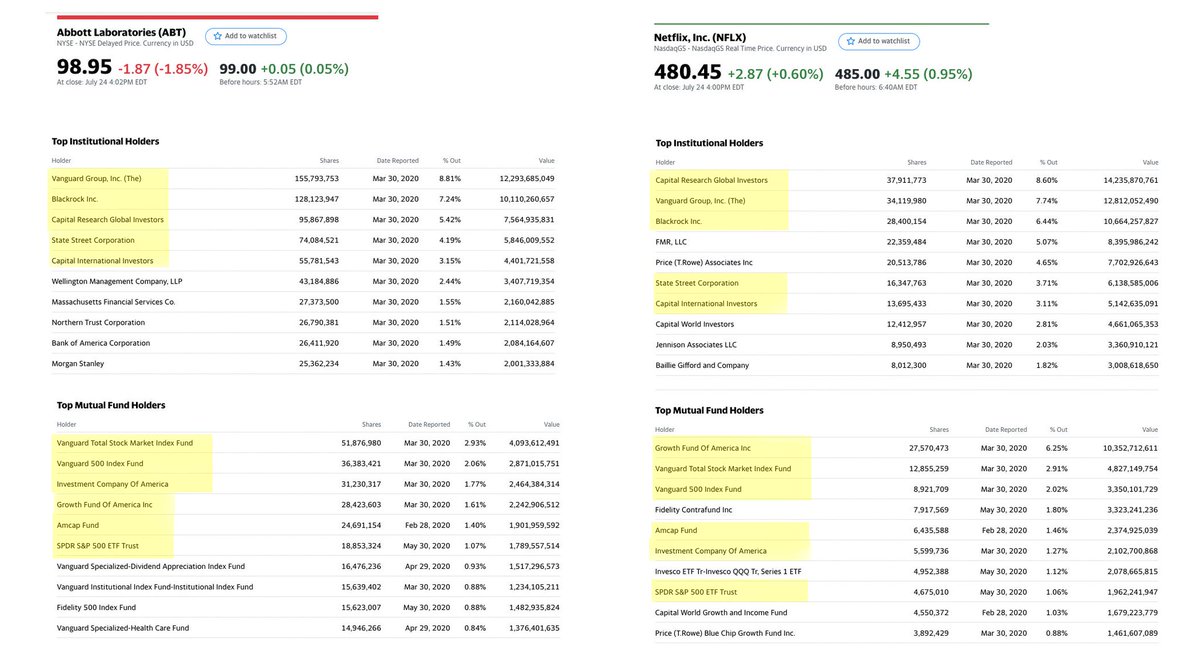The width and height of the screenshot is (1200, 658).
Task: Select Growth Fund Of America Inc in Abbott funds
Action: tap(105, 505)
